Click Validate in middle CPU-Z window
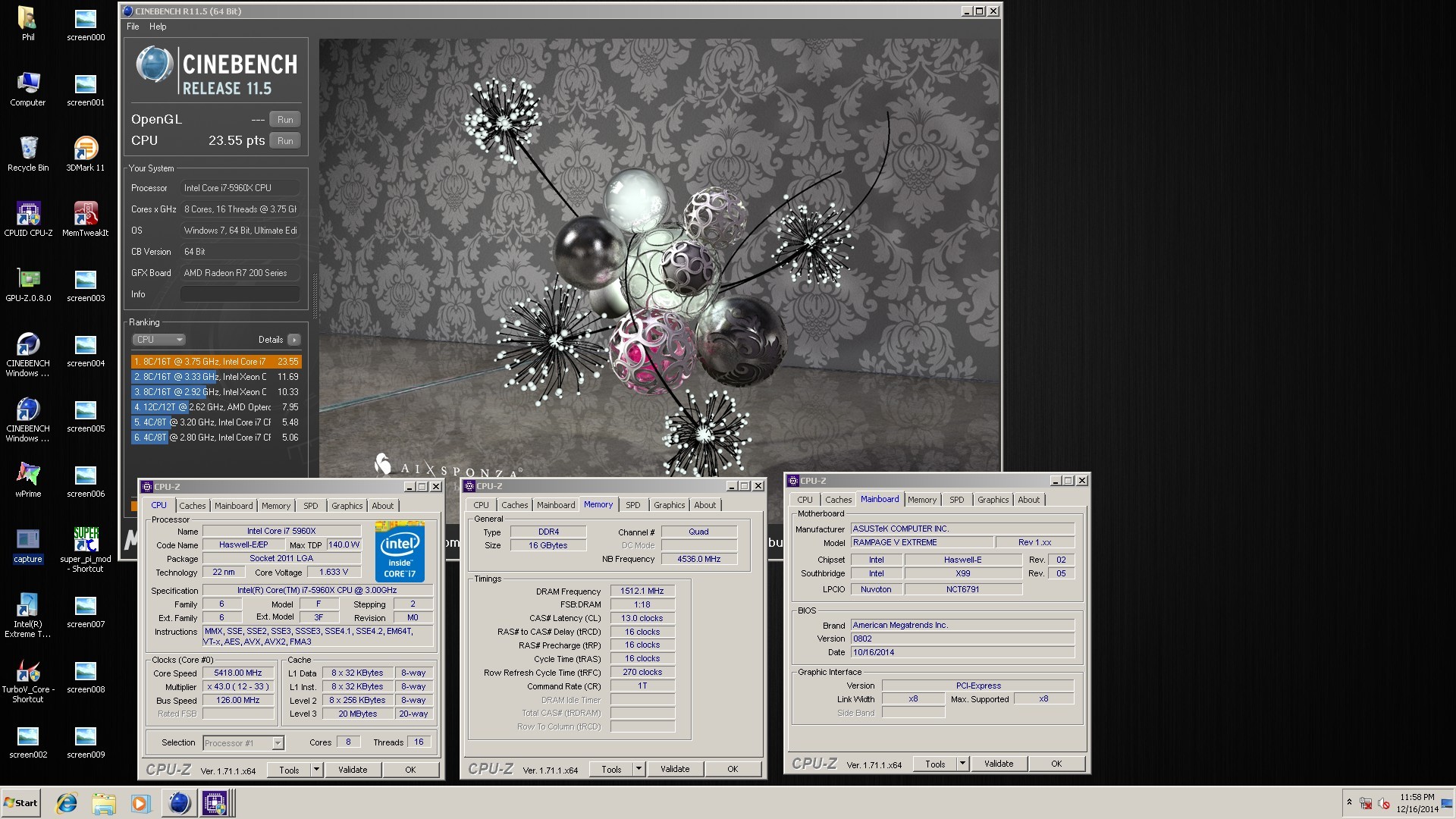Viewport: 1456px width, 819px height. pyautogui.click(x=675, y=769)
